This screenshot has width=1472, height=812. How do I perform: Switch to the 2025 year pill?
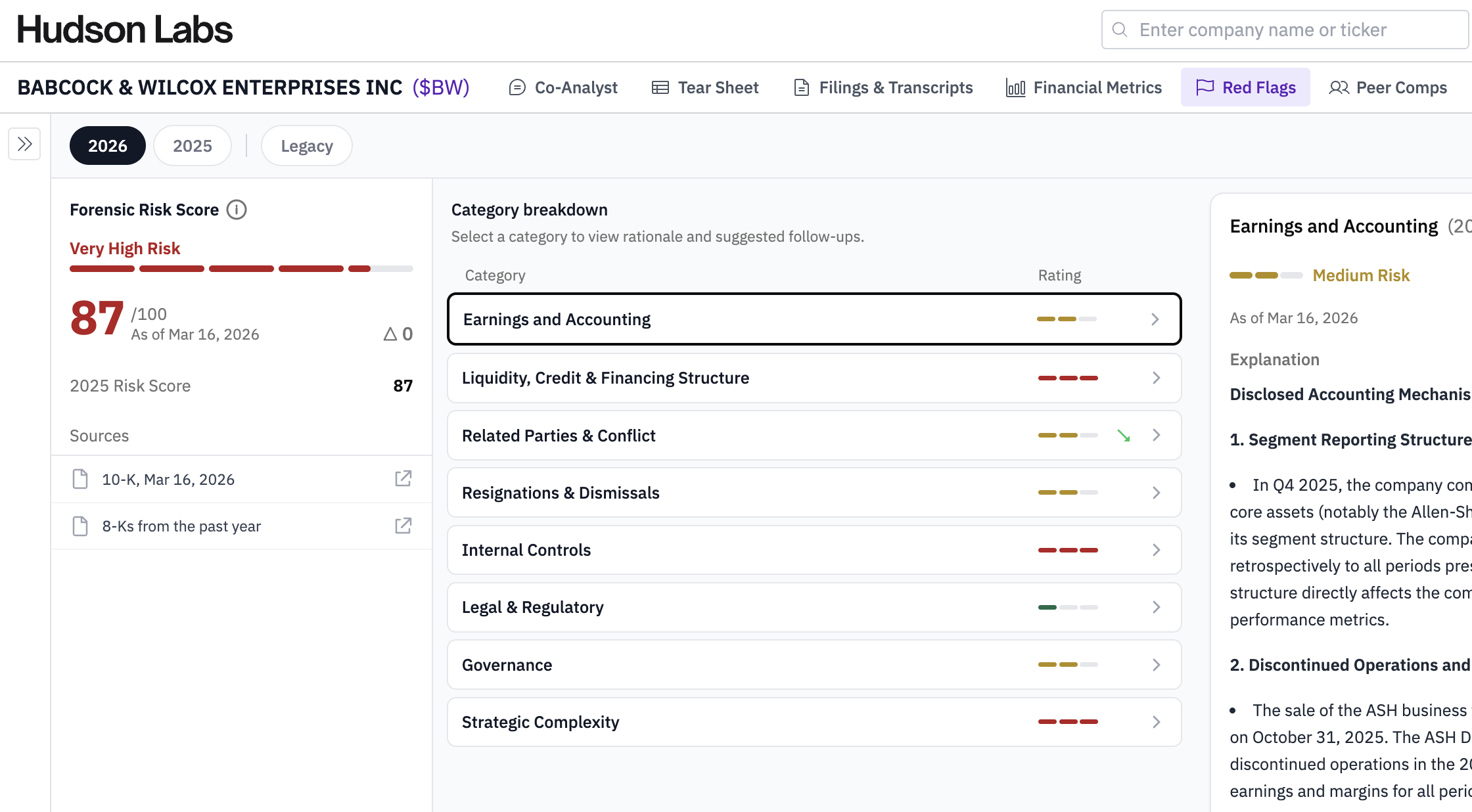192,145
